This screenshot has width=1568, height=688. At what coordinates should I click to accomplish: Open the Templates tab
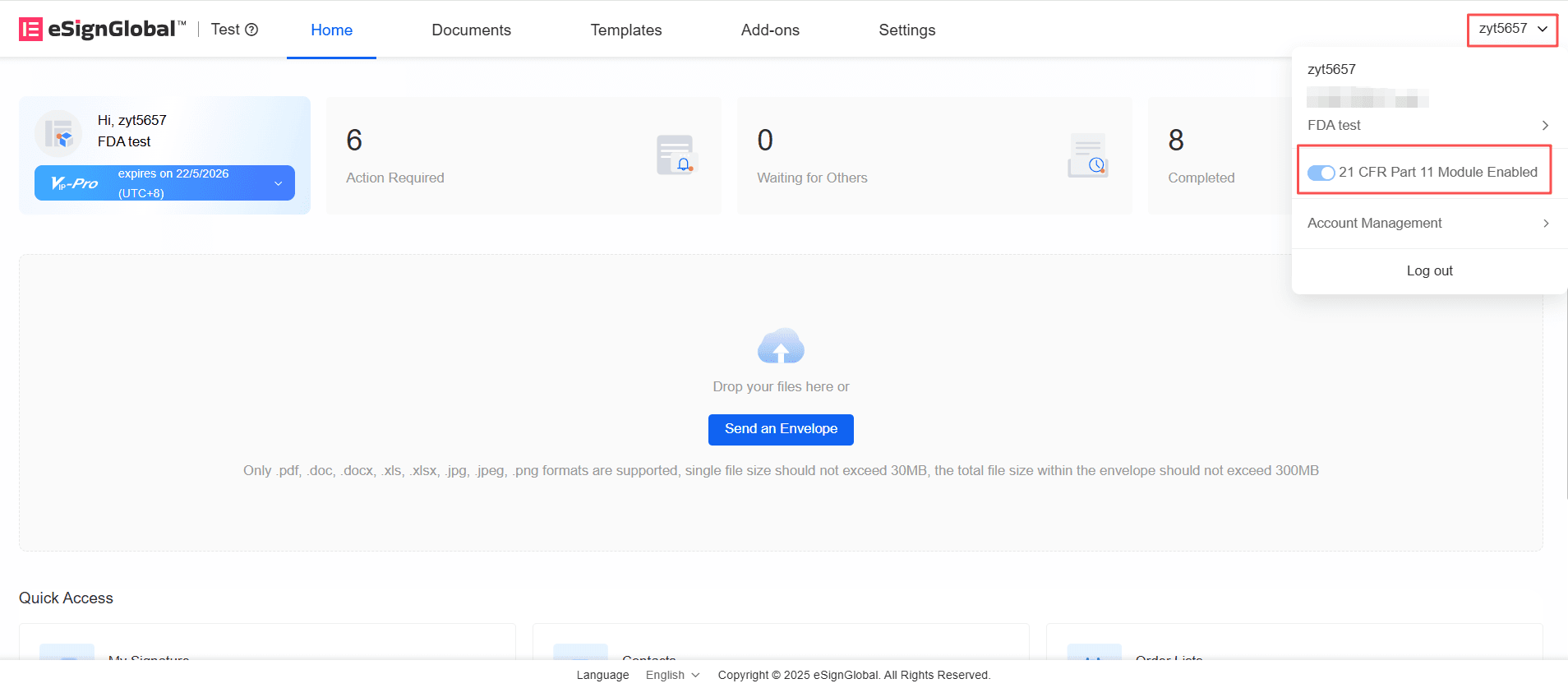[x=625, y=30]
